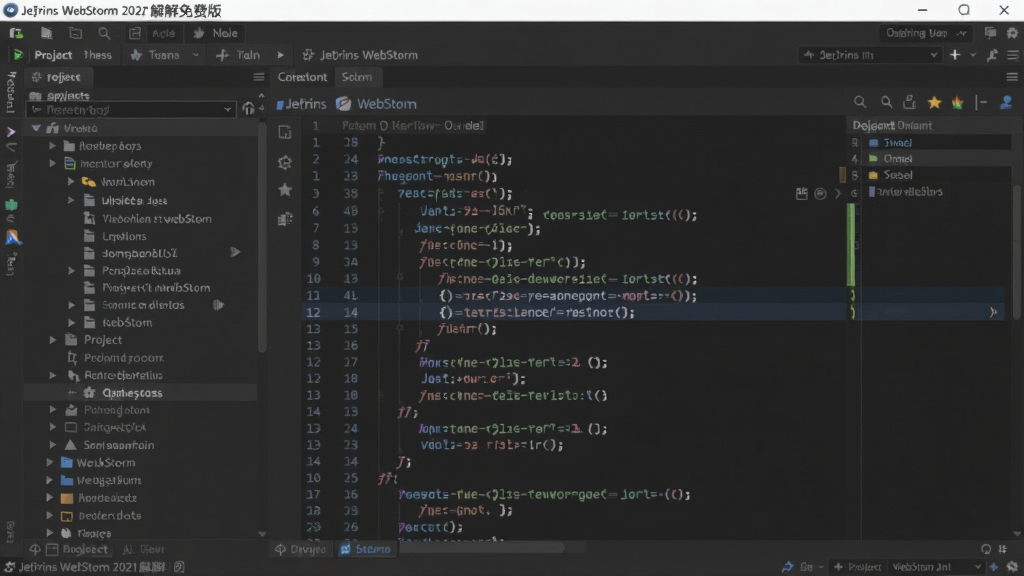Screen dimensions: 1024x576
Task: Click the puzzle-piece icon in the editor gutter
Action: [285, 219]
